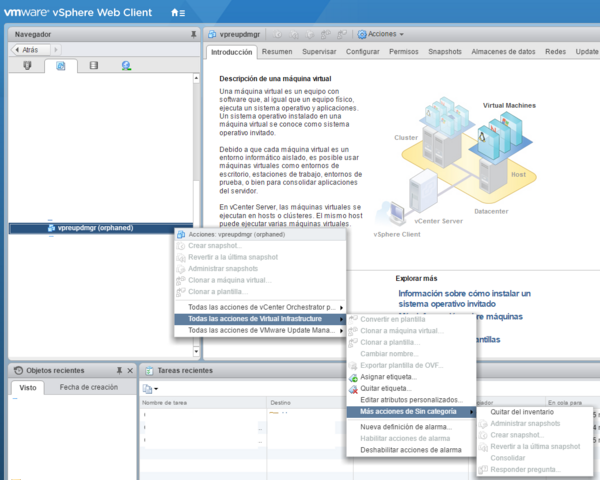
Task: Open the Acciones dropdown in toolbar
Action: 381,34
